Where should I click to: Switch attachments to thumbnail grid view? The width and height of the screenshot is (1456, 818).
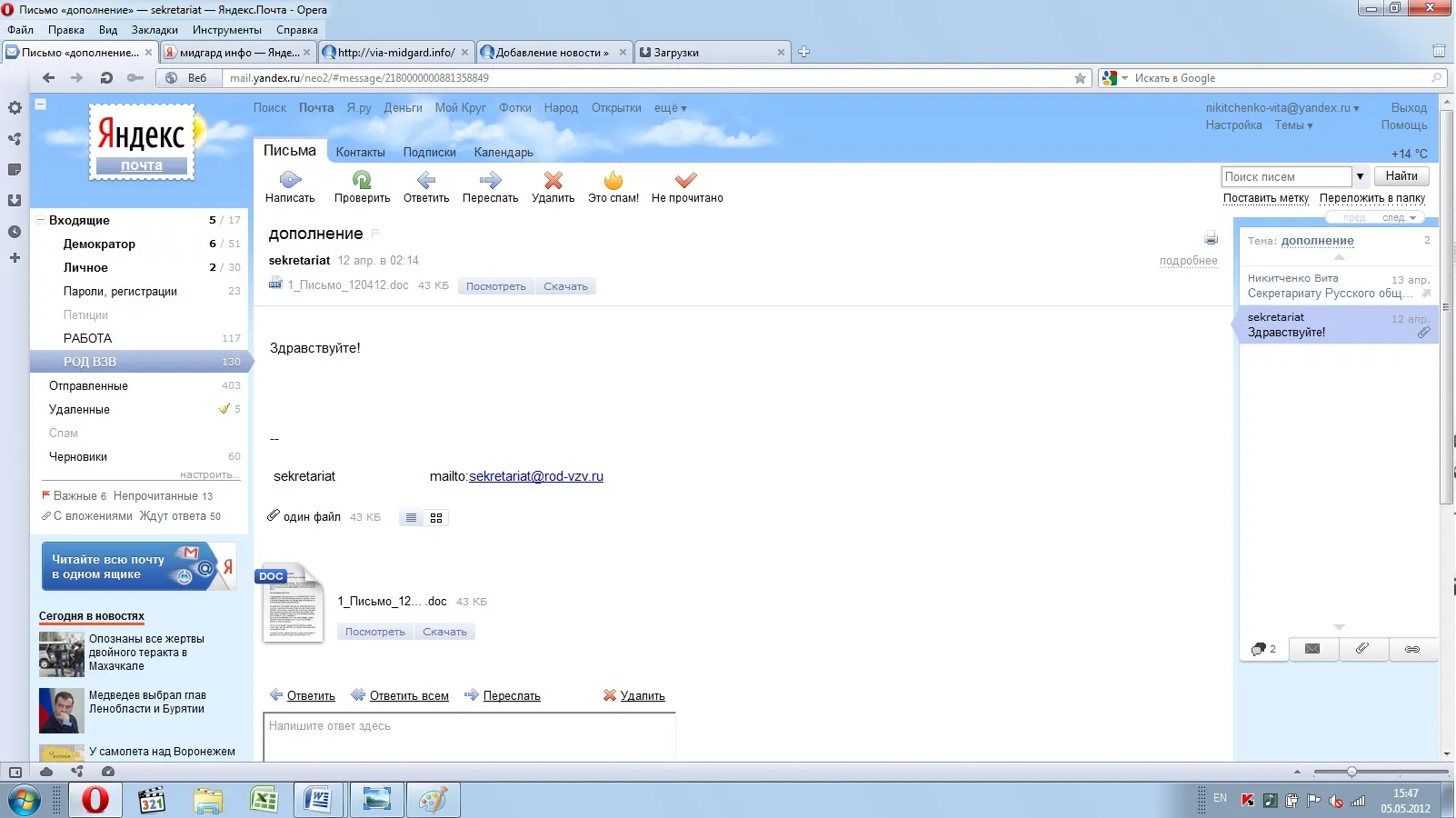[436, 517]
